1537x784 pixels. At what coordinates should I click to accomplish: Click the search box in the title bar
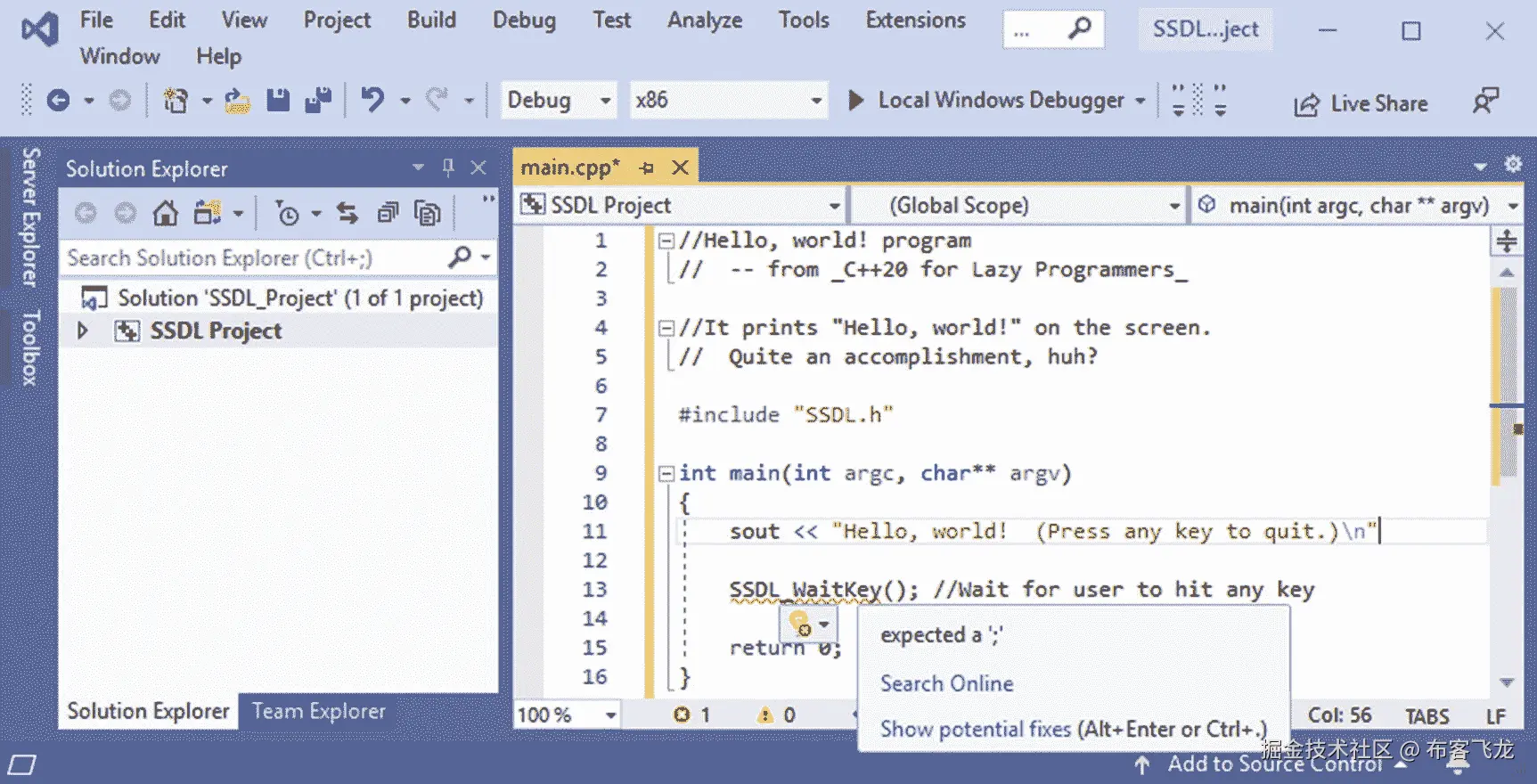[1053, 30]
